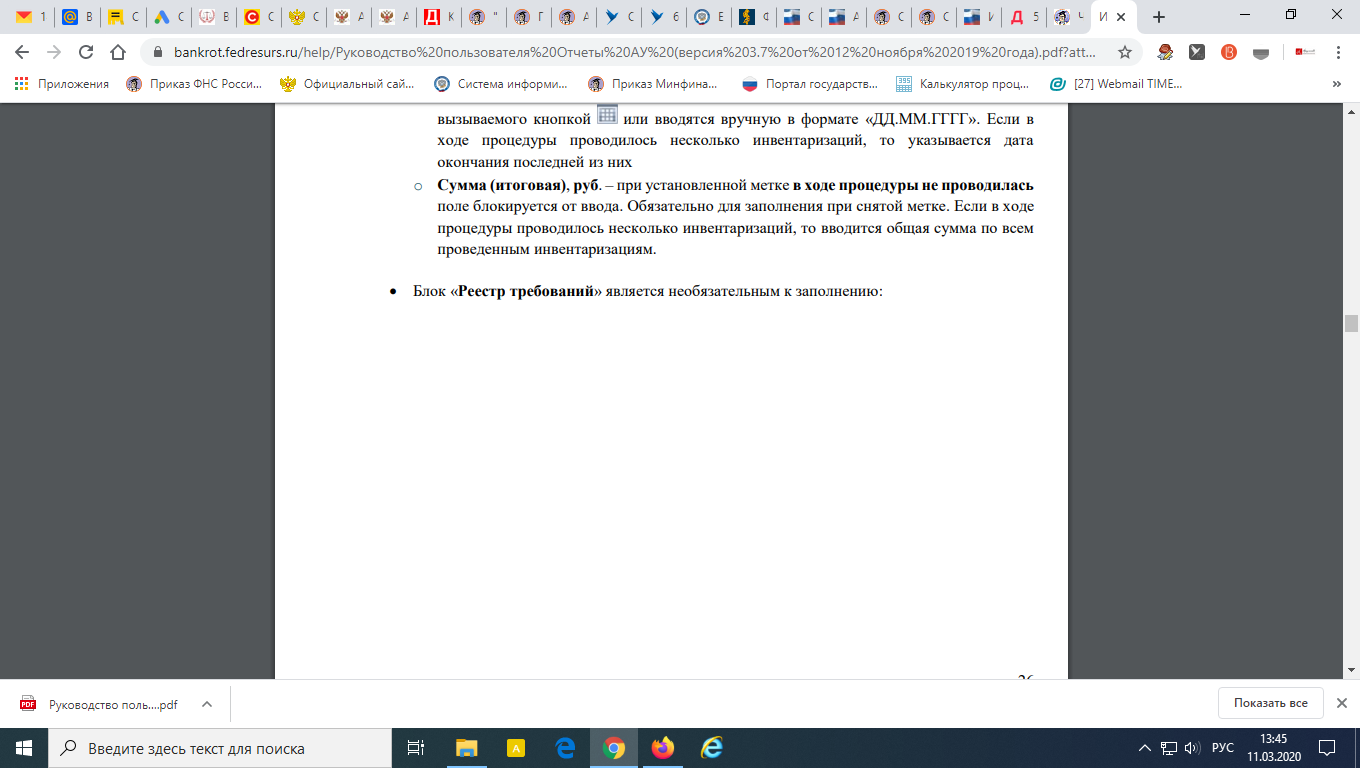1360x768 pixels.
Task: Open the Приложения bookmarks shortcut
Action: (62, 84)
